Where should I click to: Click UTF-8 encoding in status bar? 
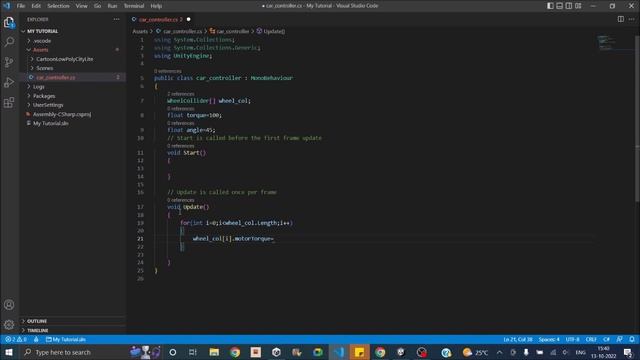(572, 340)
